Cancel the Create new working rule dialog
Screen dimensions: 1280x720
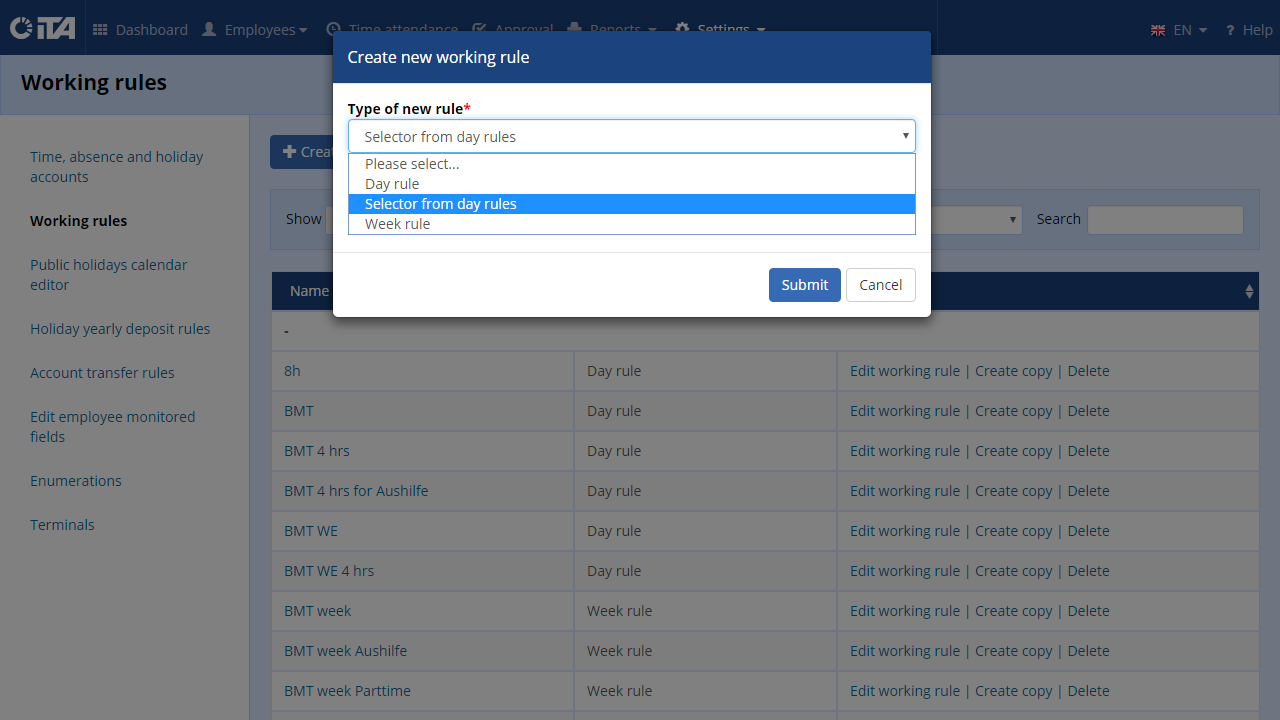(881, 285)
